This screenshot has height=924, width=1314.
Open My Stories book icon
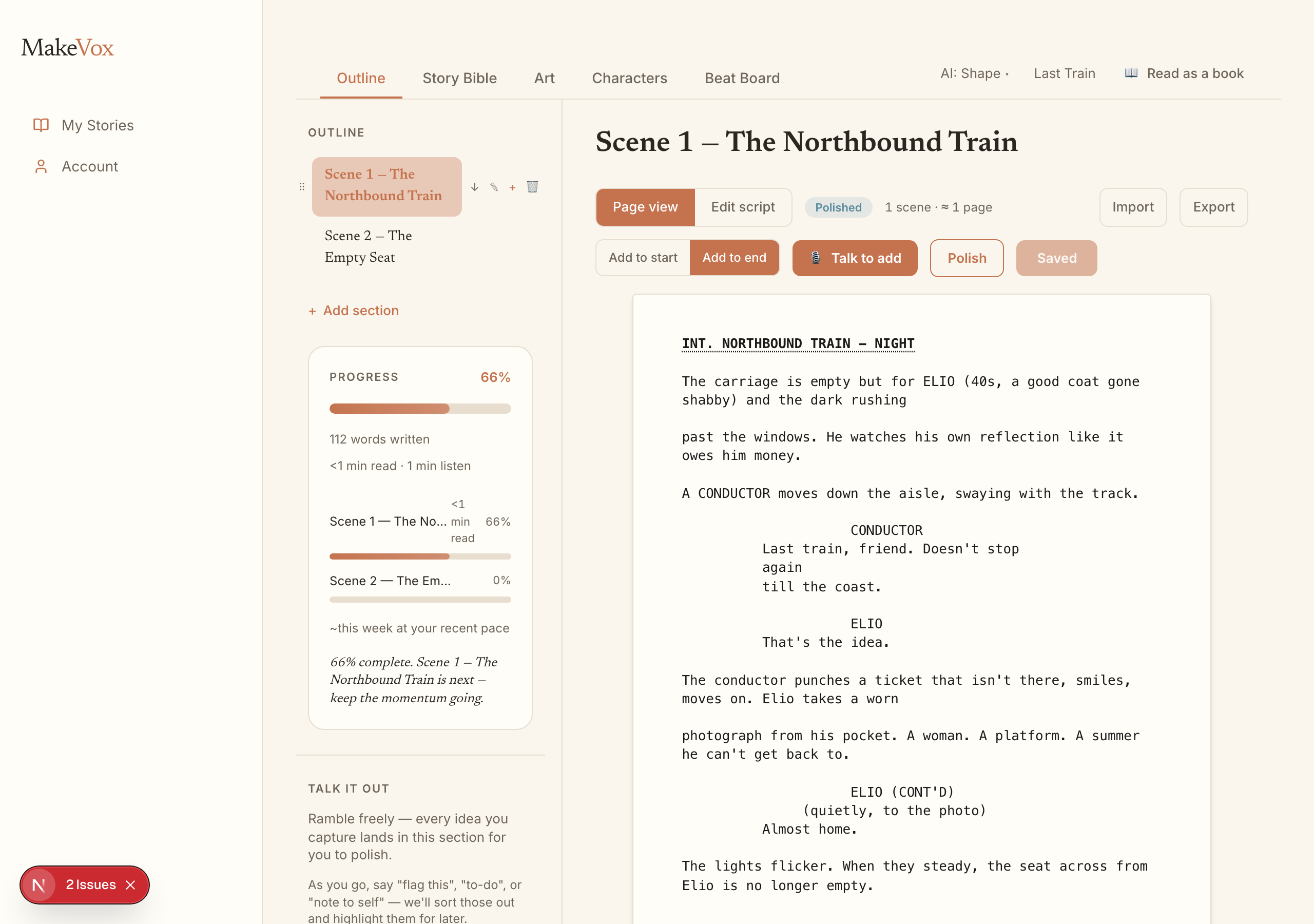[41, 125]
